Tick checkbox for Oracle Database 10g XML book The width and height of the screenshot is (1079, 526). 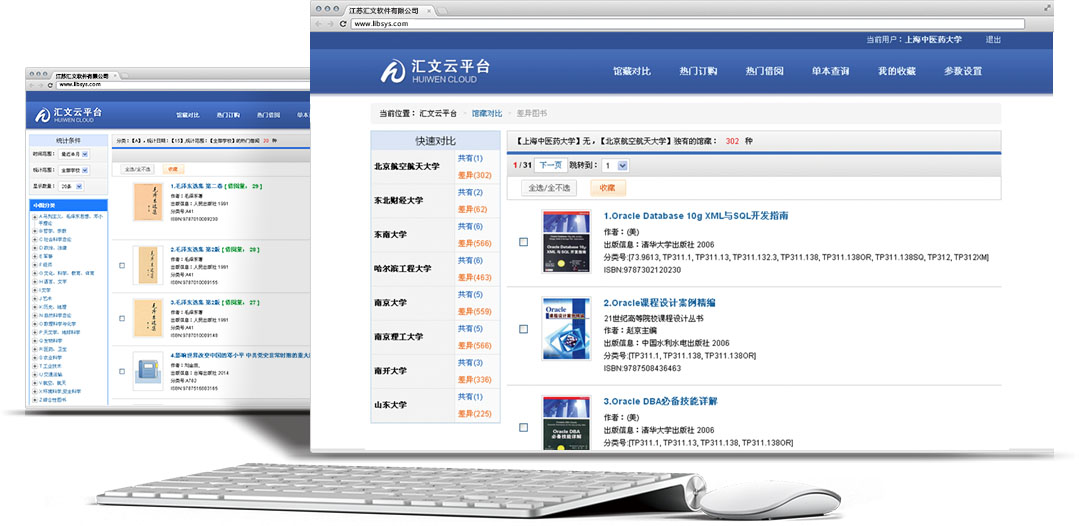(x=524, y=242)
